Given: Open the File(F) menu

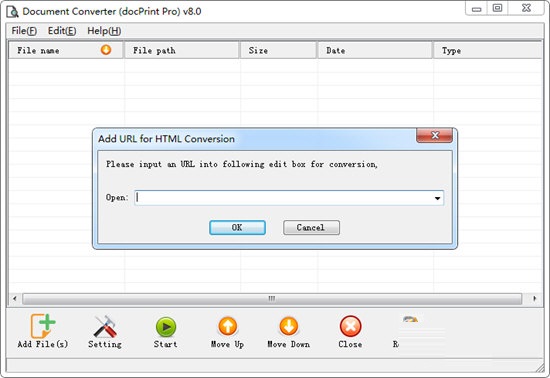Looking at the screenshot, I should pyautogui.click(x=24, y=31).
